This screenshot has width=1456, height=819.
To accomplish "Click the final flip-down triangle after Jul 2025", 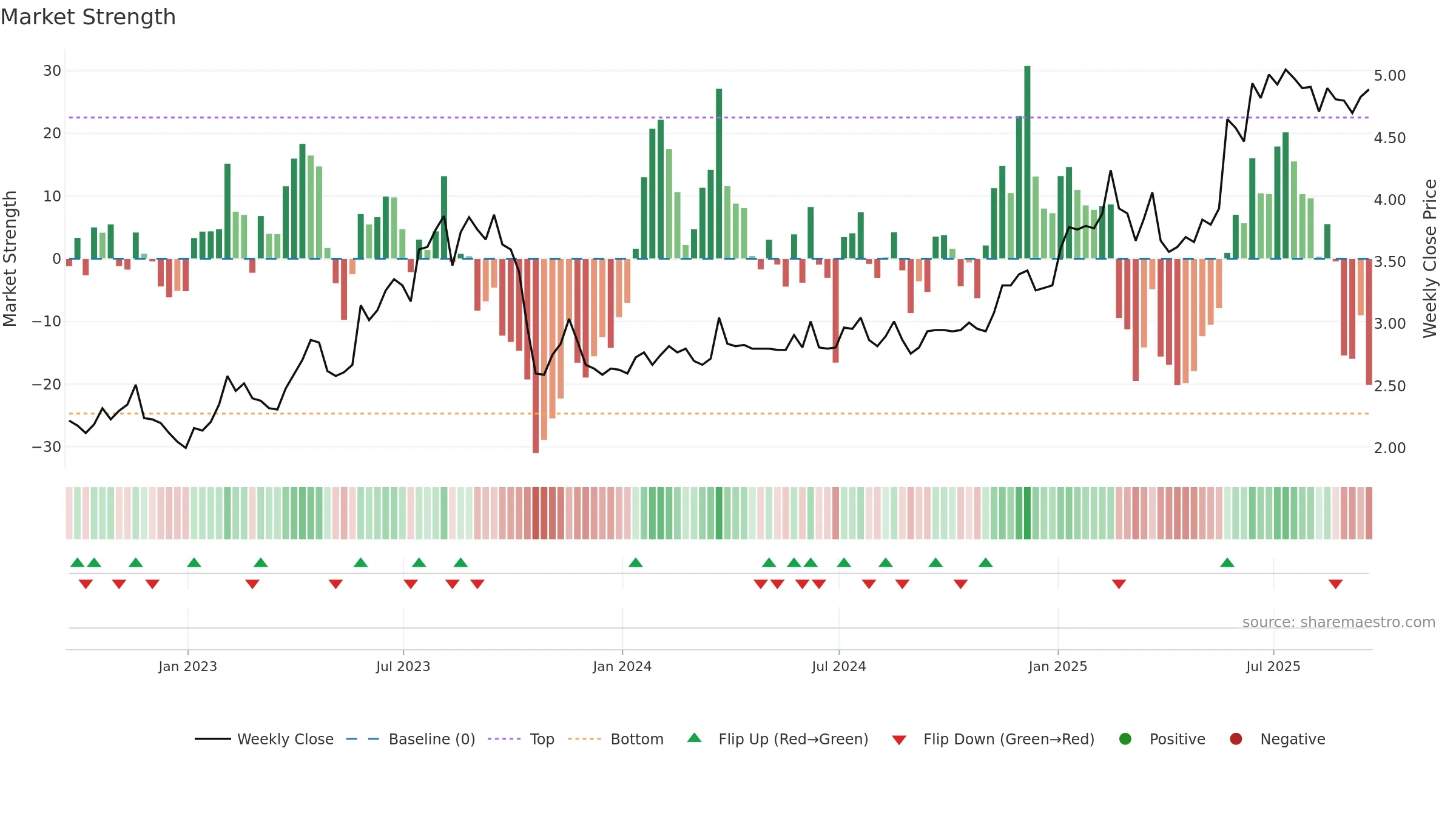I will [x=1335, y=584].
